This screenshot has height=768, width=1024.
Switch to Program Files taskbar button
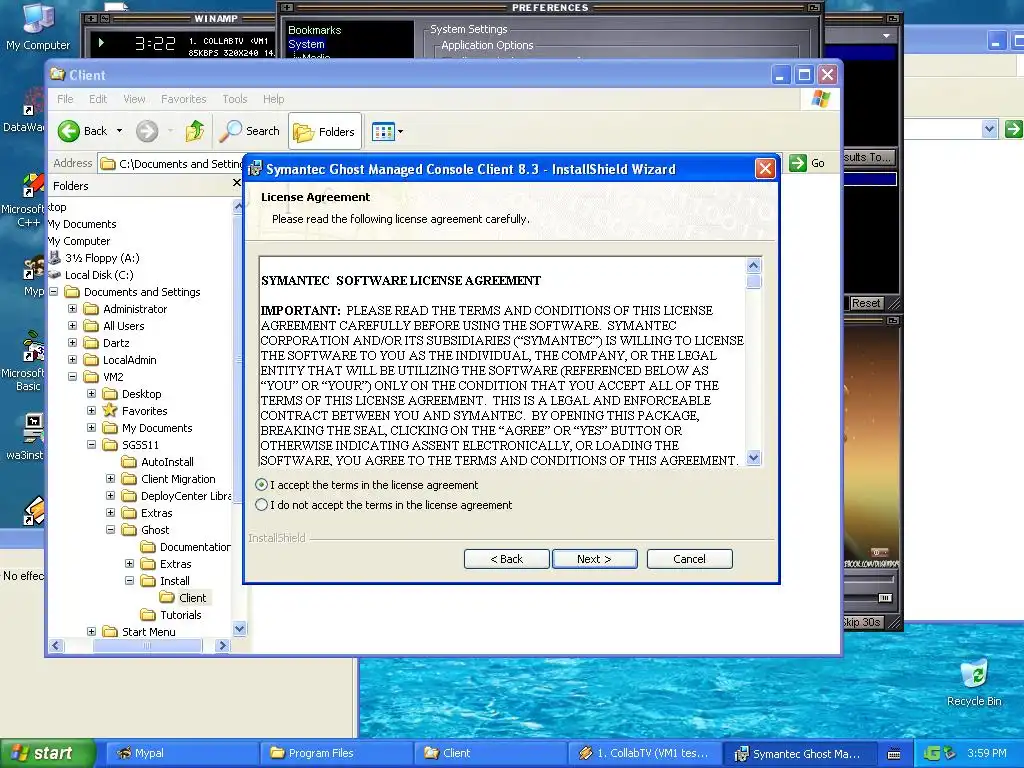coord(336,753)
